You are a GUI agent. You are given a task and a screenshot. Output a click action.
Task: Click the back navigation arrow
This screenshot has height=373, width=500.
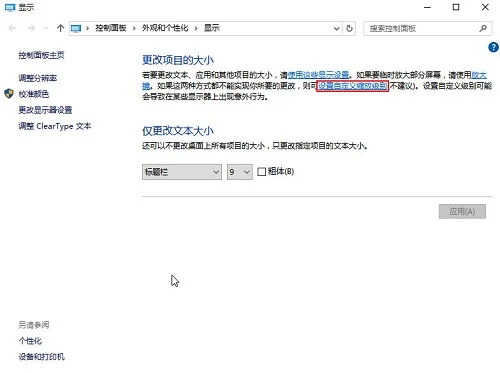click(x=12, y=28)
